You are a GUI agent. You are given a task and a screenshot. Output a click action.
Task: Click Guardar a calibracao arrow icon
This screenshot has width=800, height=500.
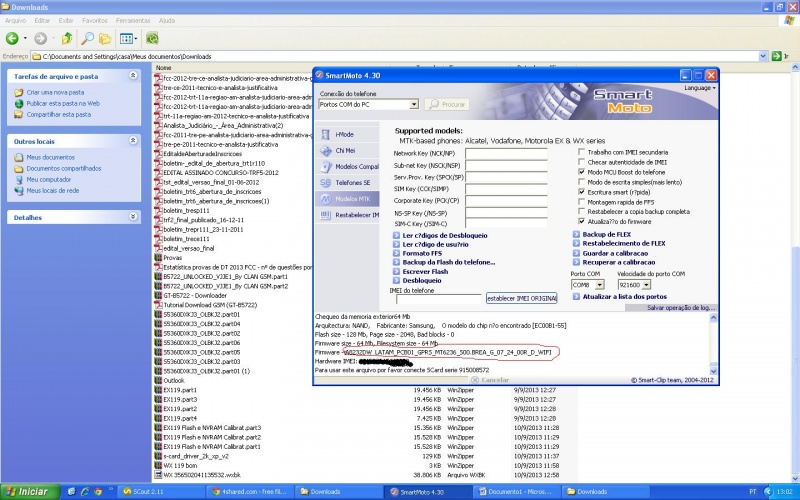576,253
